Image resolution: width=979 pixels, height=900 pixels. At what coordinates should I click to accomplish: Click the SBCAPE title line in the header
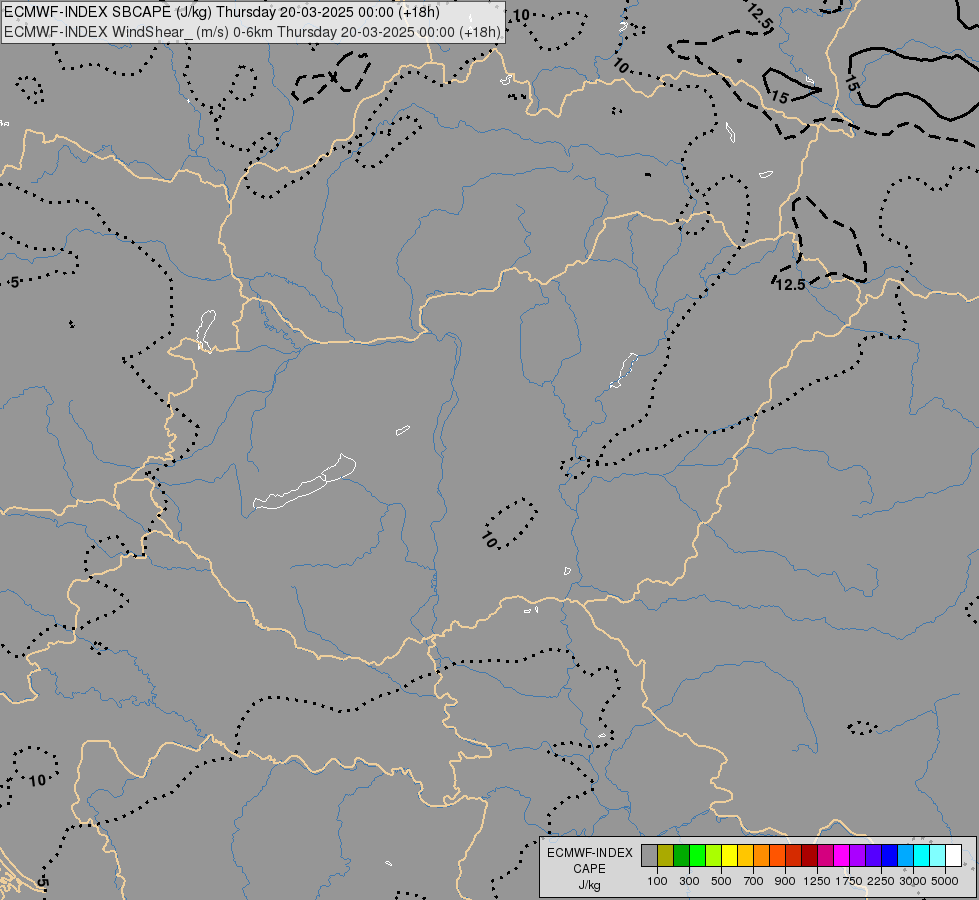point(222,12)
